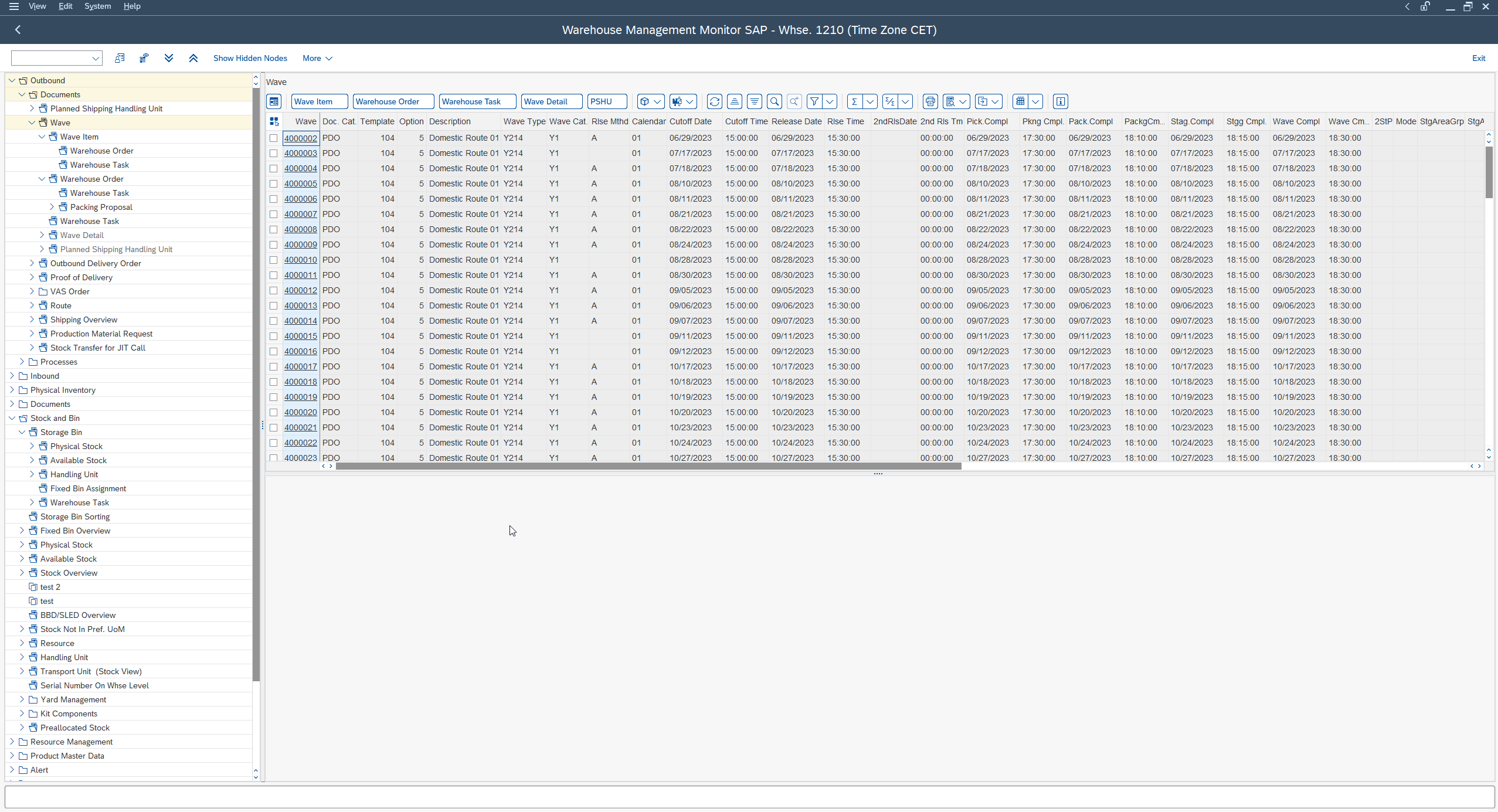The height and width of the screenshot is (812, 1498).
Task: Click the command input field at the bottom
Action: click(x=749, y=797)
